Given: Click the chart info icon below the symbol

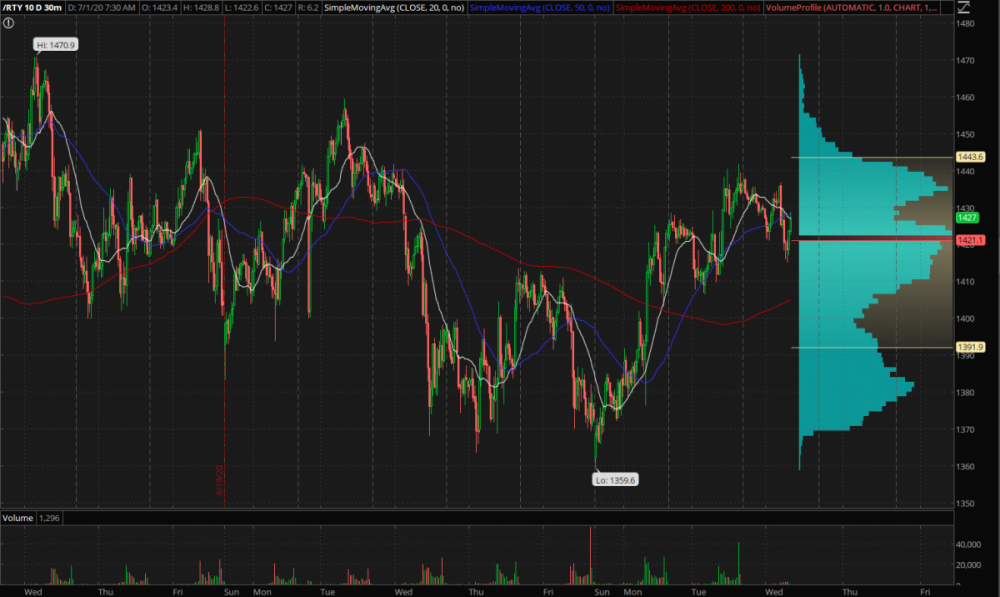Looking at the screenshot, I should (9, 22).
